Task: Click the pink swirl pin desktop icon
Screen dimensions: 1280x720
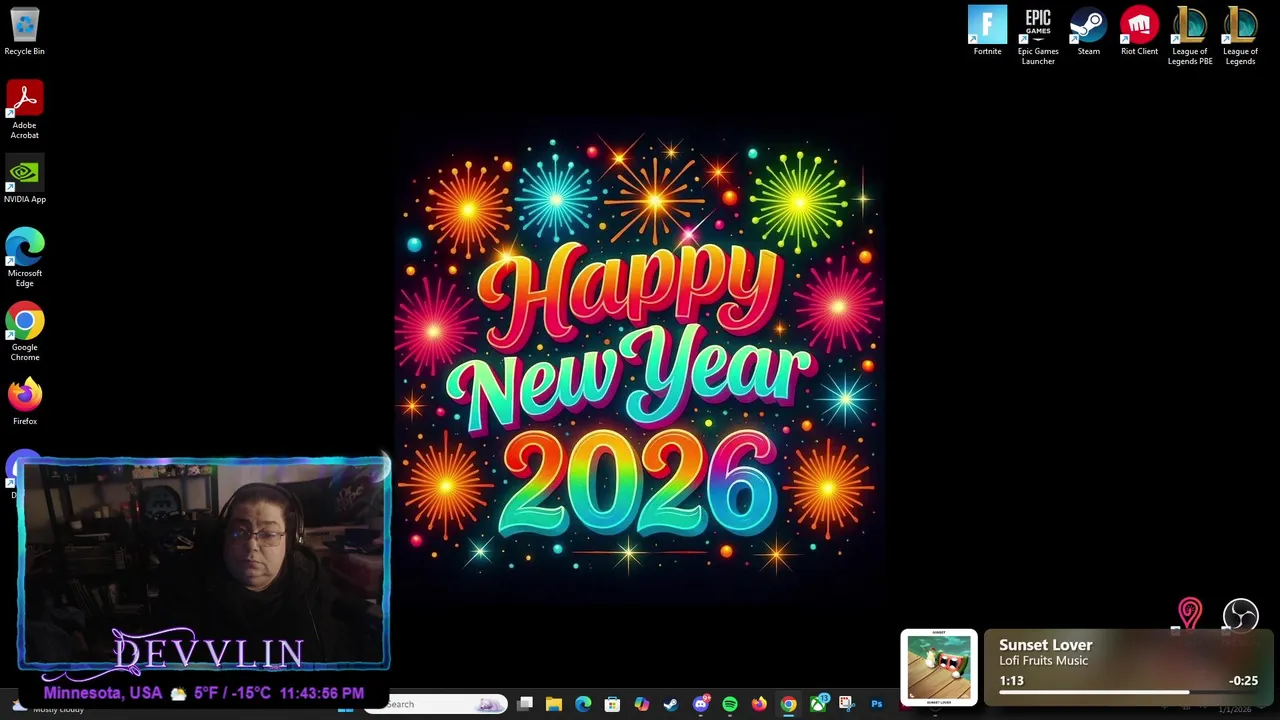Action: click(x=1189, y=614)
